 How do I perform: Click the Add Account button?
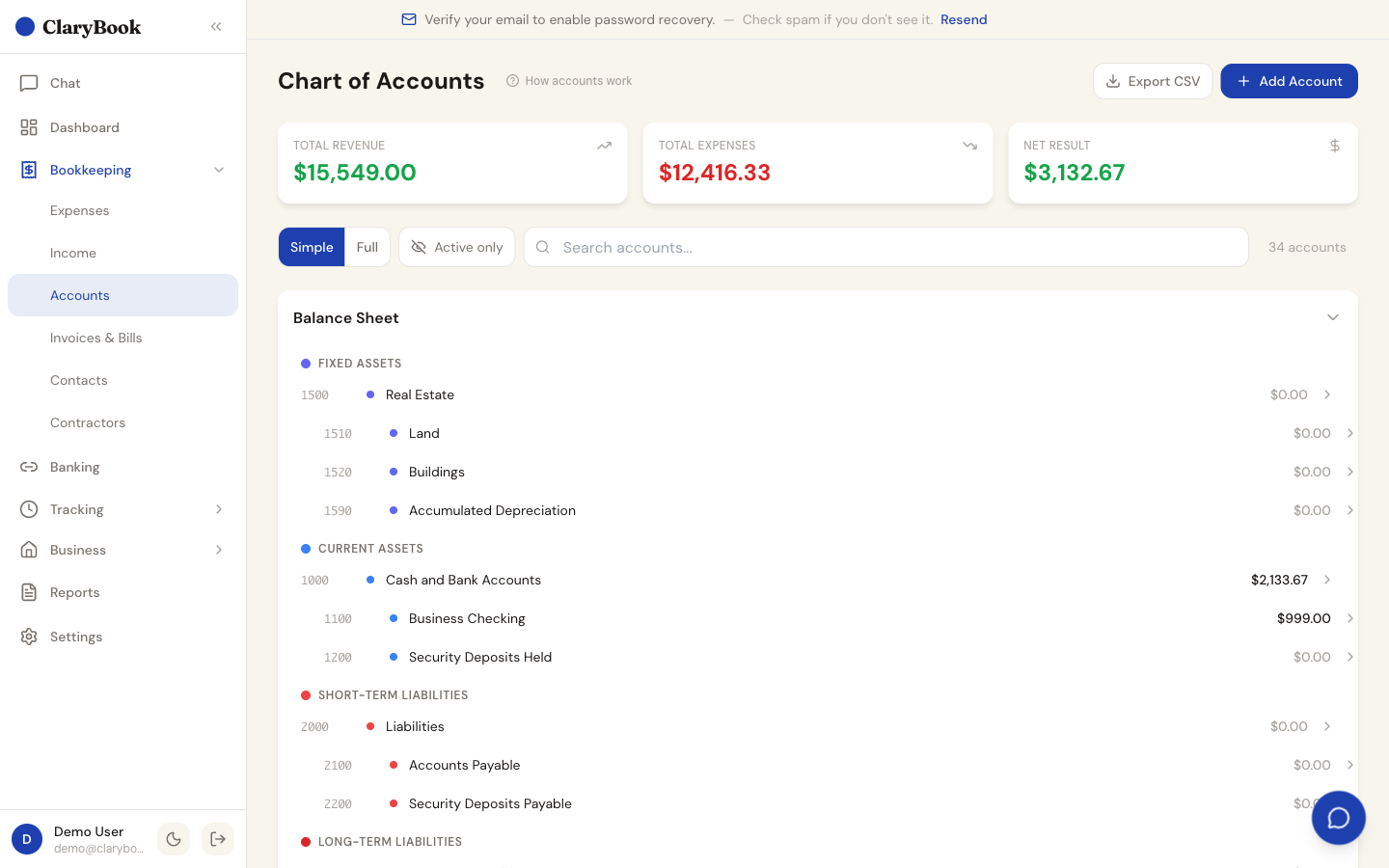click(1289, 81)
